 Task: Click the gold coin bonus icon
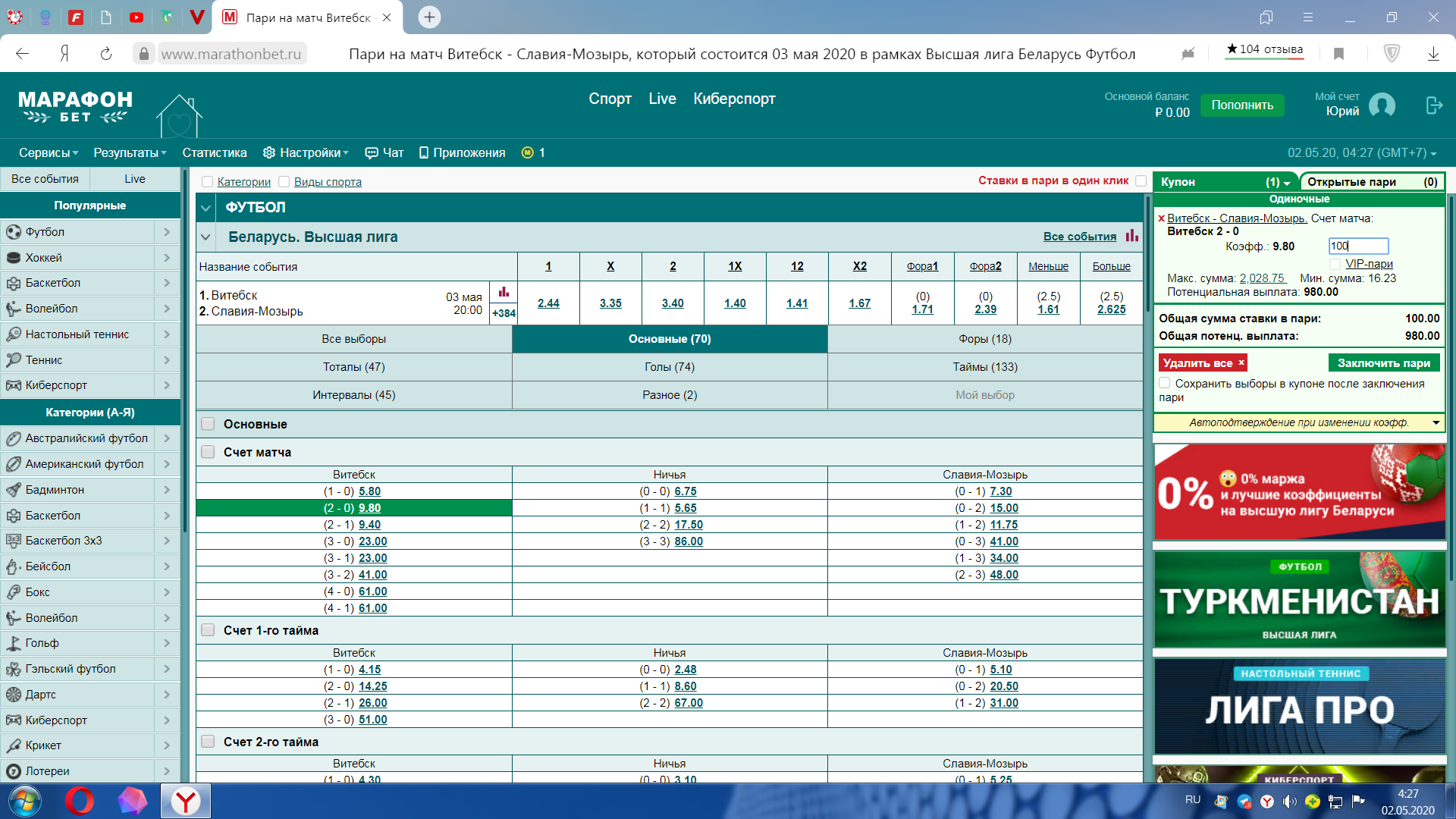528,153
